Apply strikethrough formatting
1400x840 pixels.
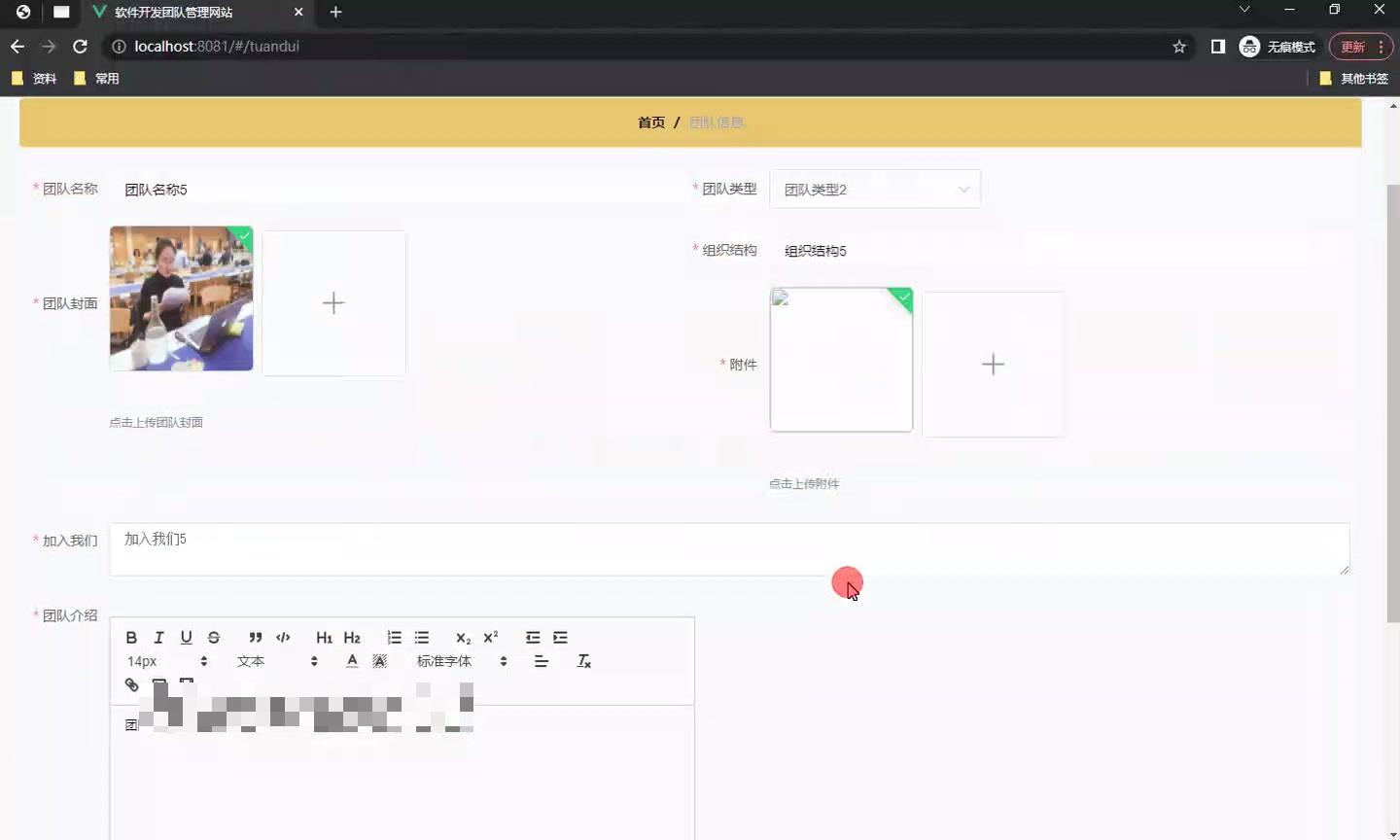214,638
